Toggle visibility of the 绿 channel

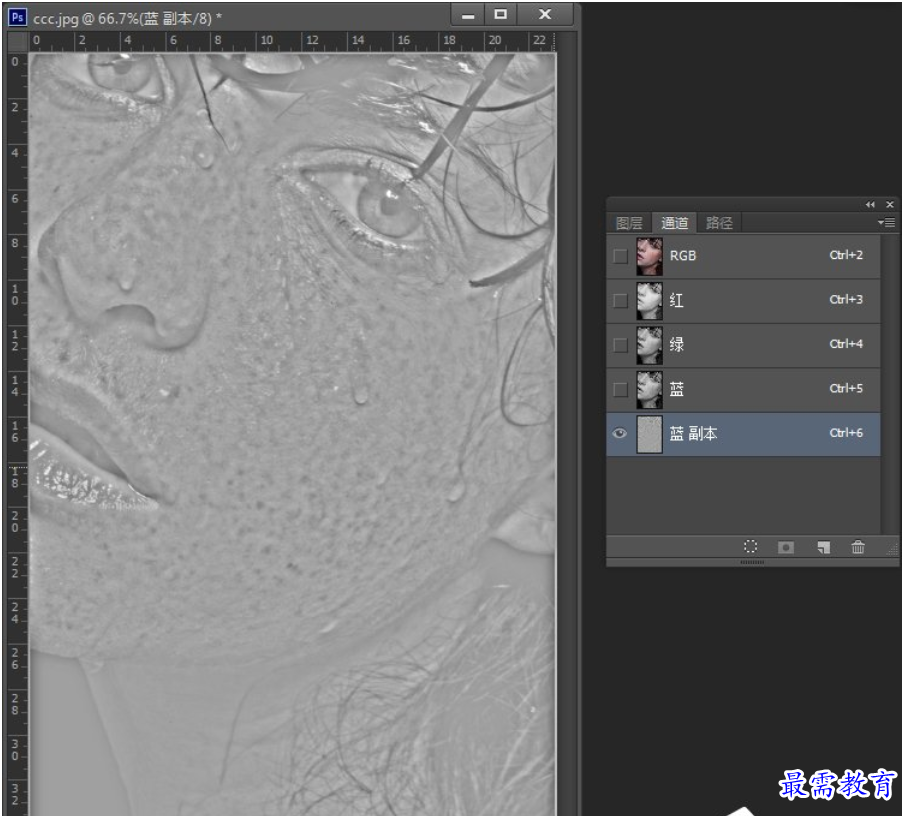click(620, 345)
